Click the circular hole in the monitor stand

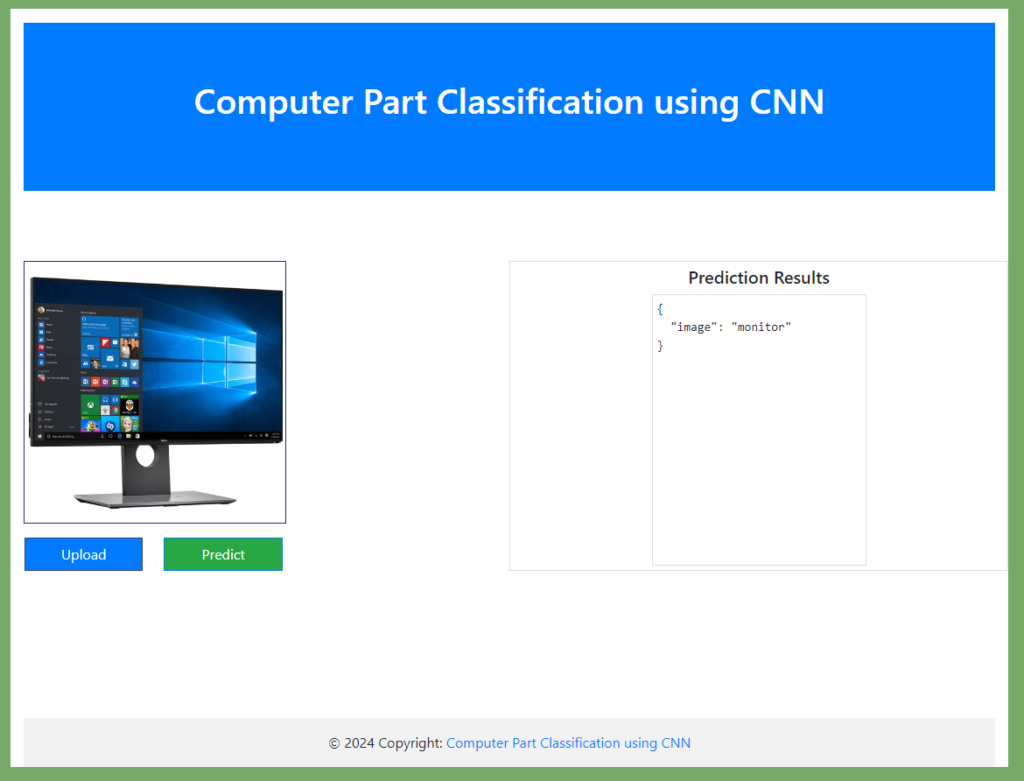(x=145, y=455)
